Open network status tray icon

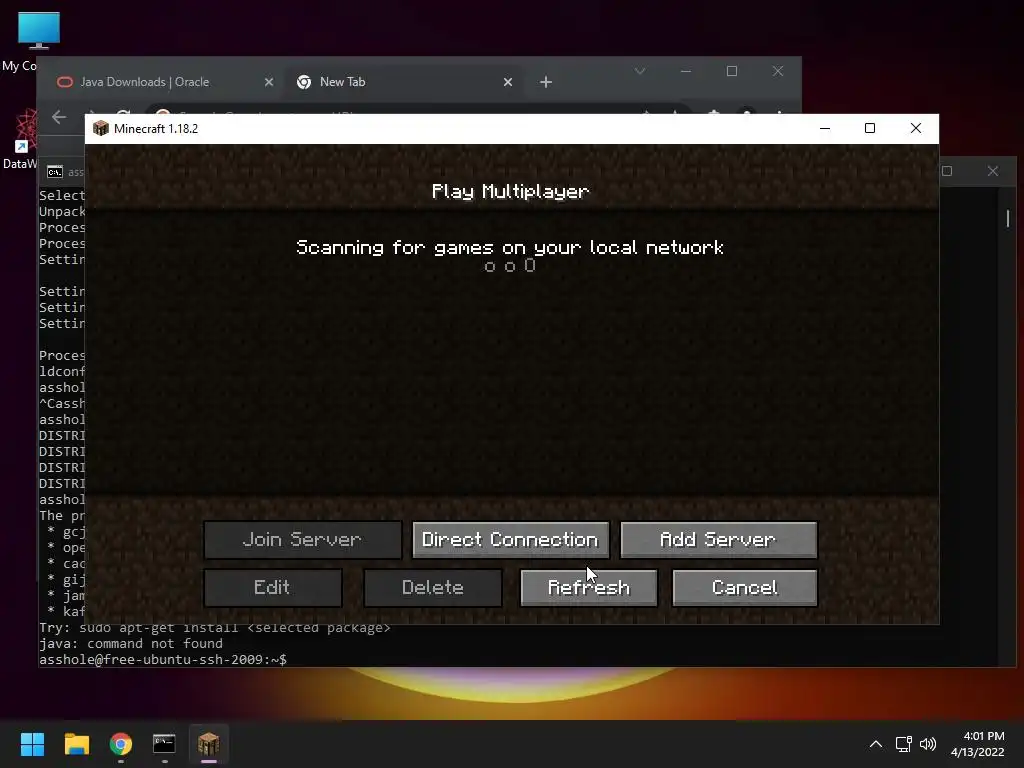903,744
